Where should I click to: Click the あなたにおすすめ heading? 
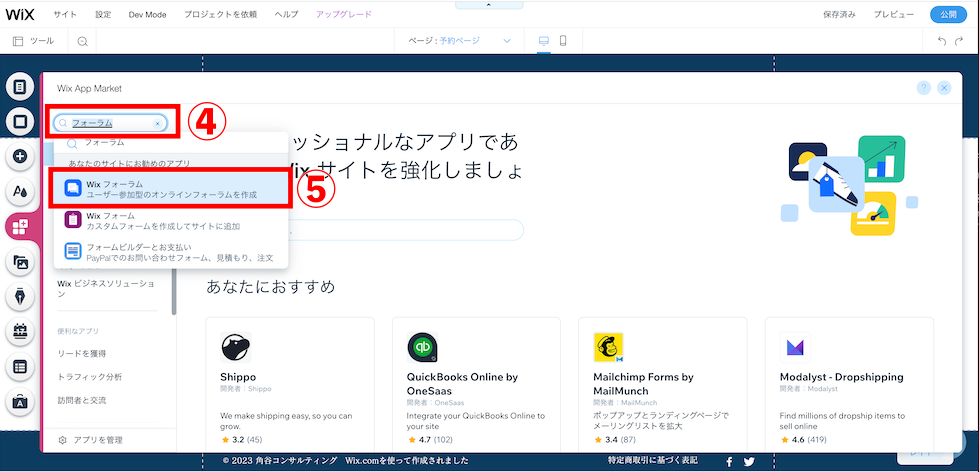270,287
